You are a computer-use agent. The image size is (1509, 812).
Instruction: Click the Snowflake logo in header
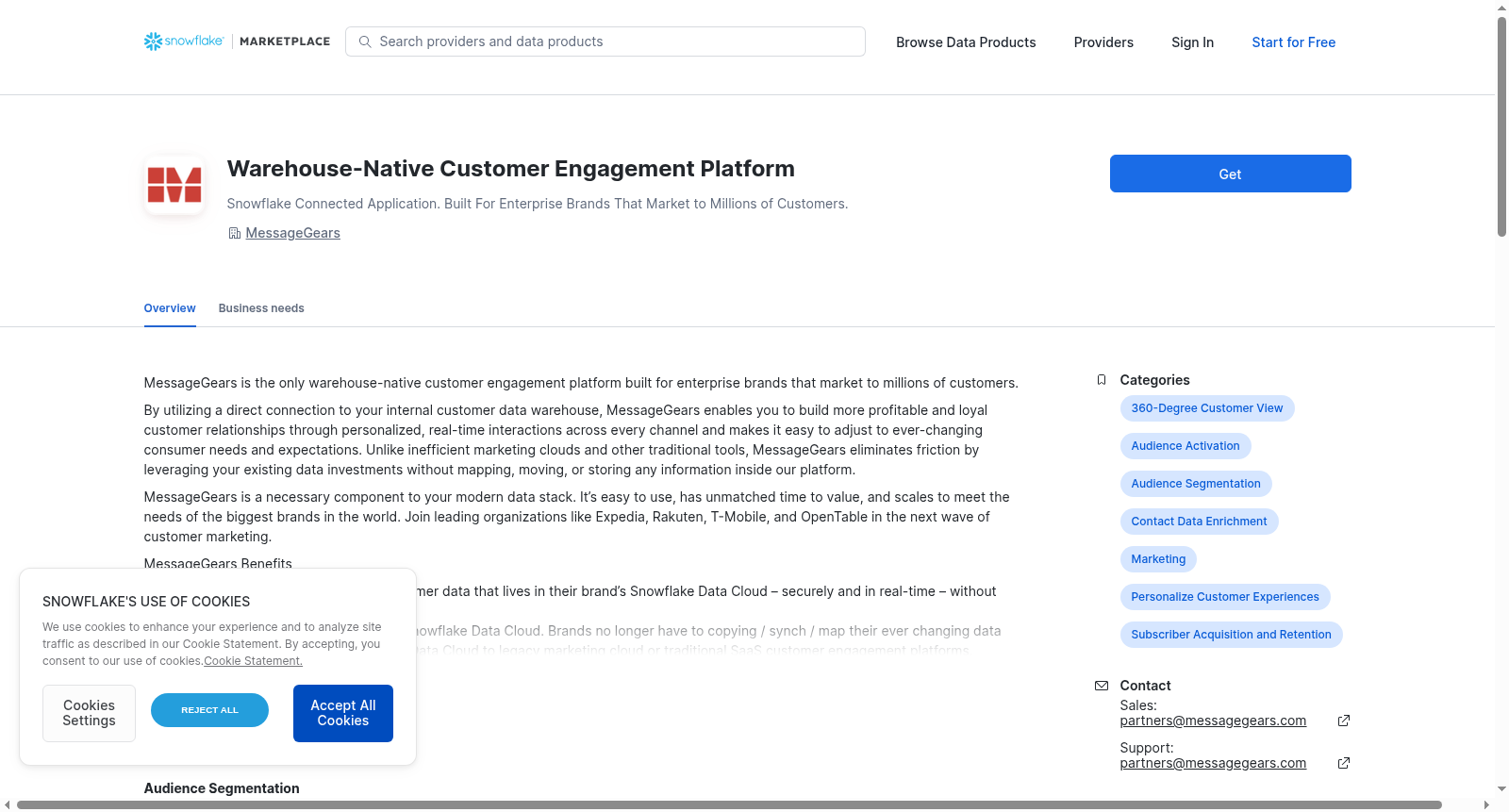[x=184, y=41]
